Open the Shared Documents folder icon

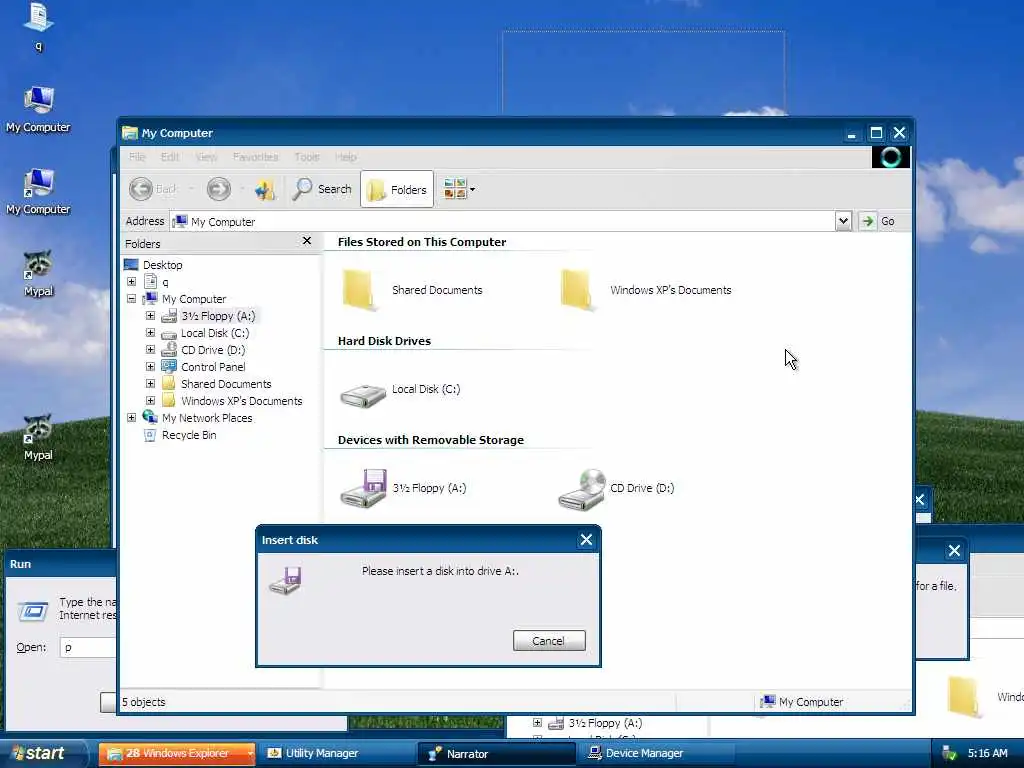click(x=360, y=289)
